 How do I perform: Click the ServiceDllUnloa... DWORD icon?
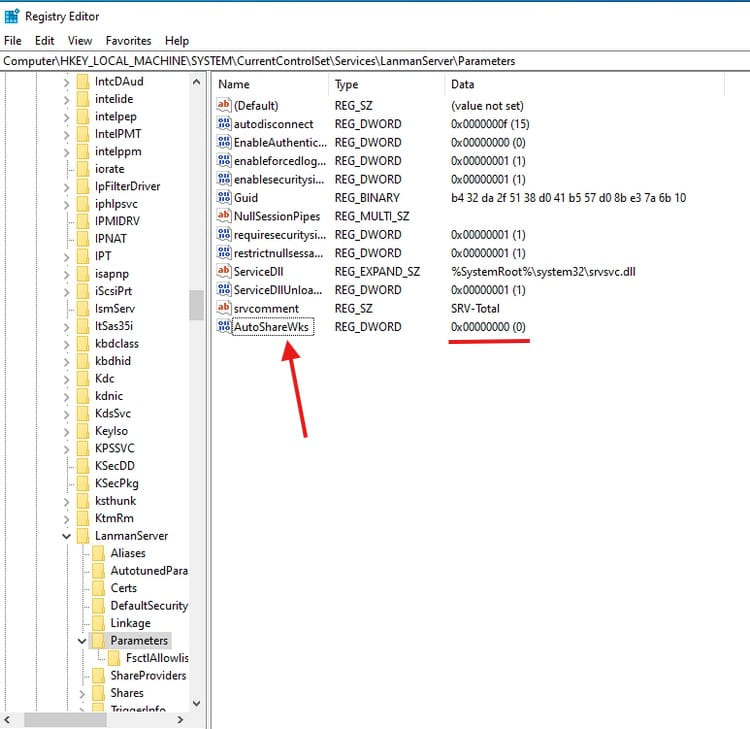click(224, 289)
